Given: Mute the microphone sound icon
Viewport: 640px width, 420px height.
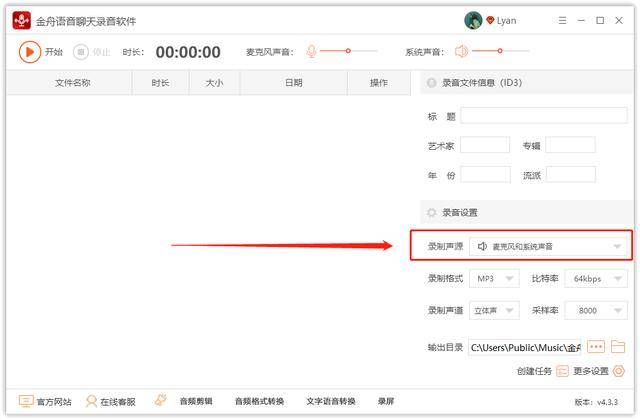Looking at the screenshot, I should [x=311, y=51].
